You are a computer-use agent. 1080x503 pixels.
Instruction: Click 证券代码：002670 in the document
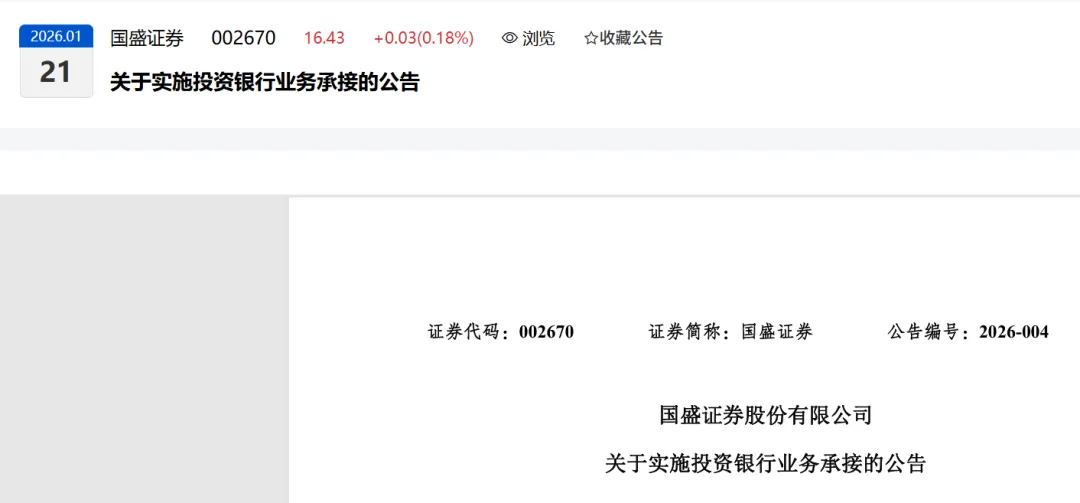point(501,332)
